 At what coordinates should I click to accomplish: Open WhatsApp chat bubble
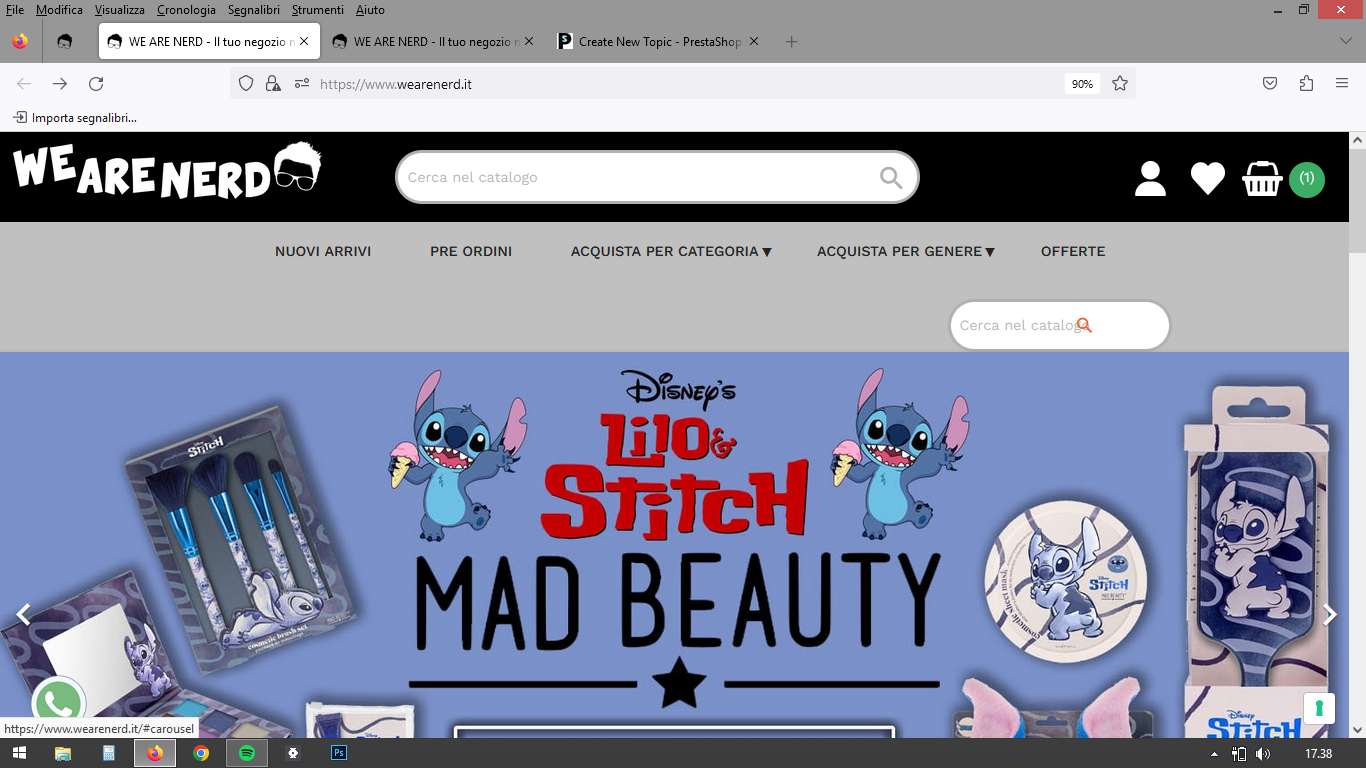click(58, 703)
